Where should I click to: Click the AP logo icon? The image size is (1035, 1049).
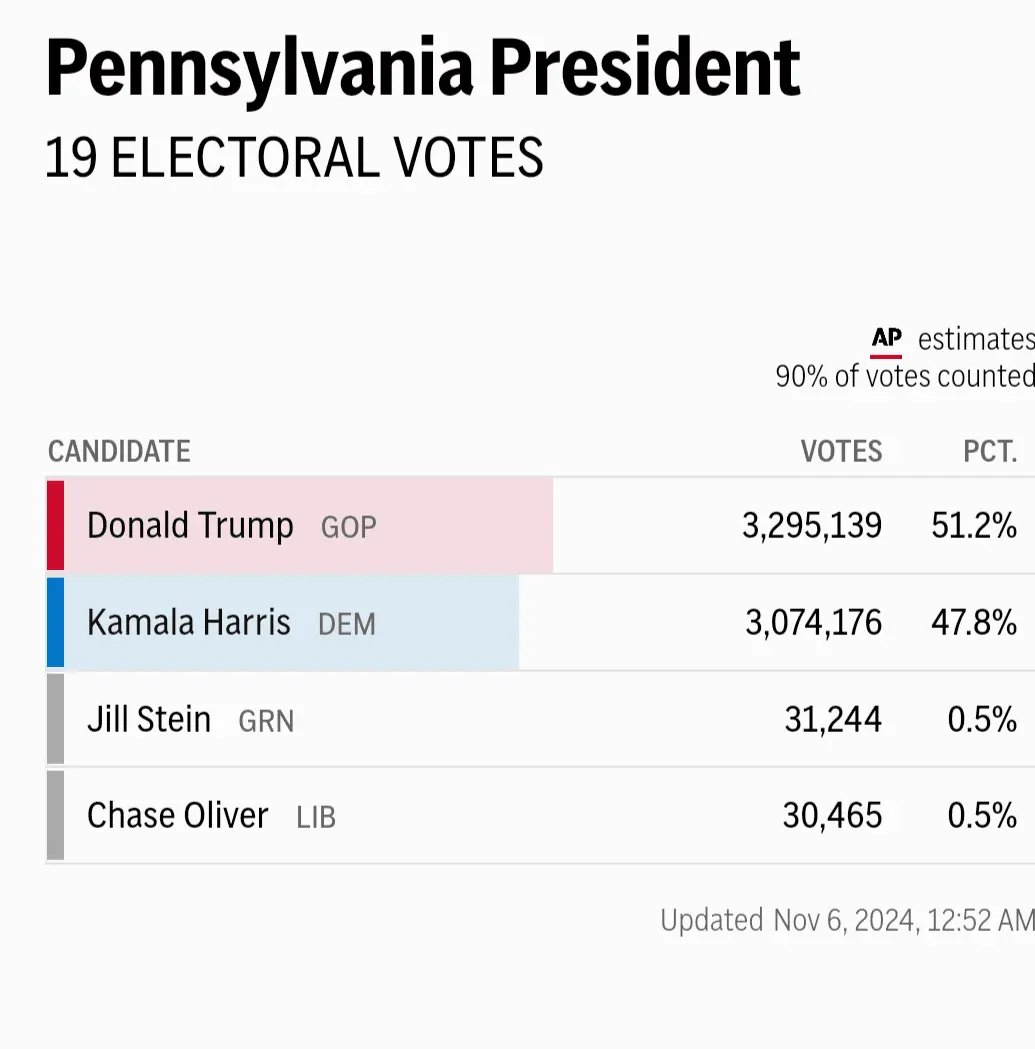[886, 340]
